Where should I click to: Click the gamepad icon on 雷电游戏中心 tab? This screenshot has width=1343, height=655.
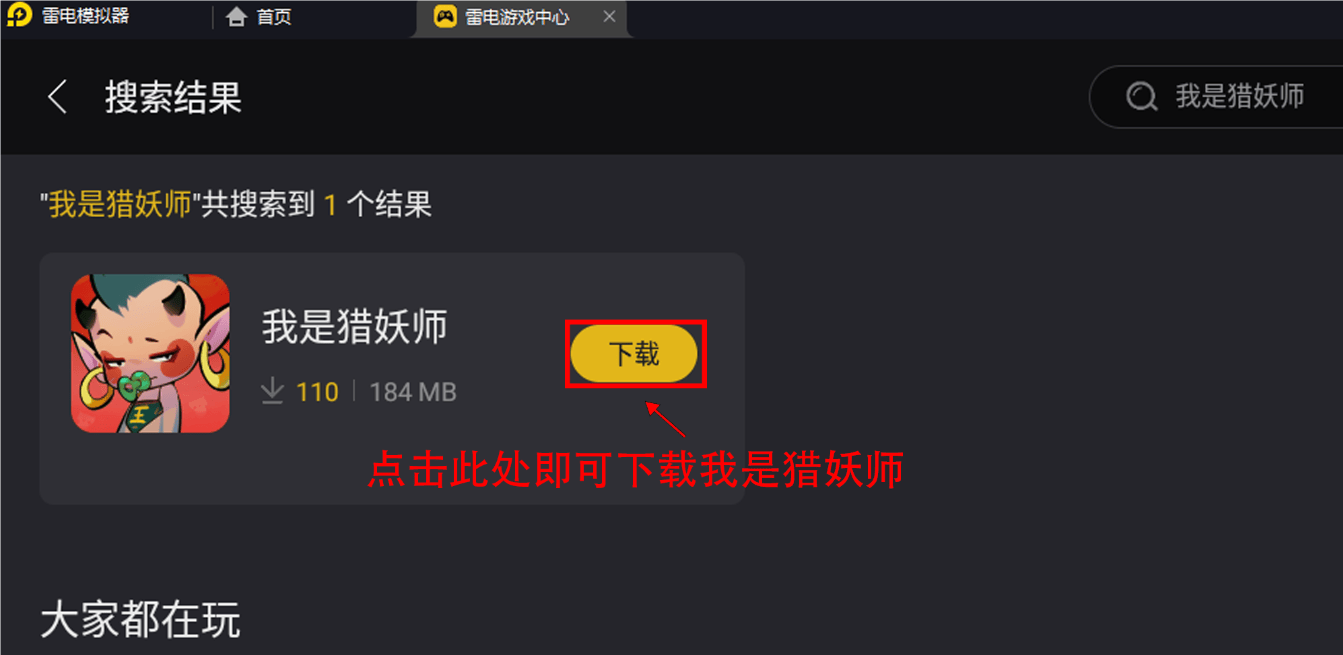pyautogui.click(x=445, y=17)
